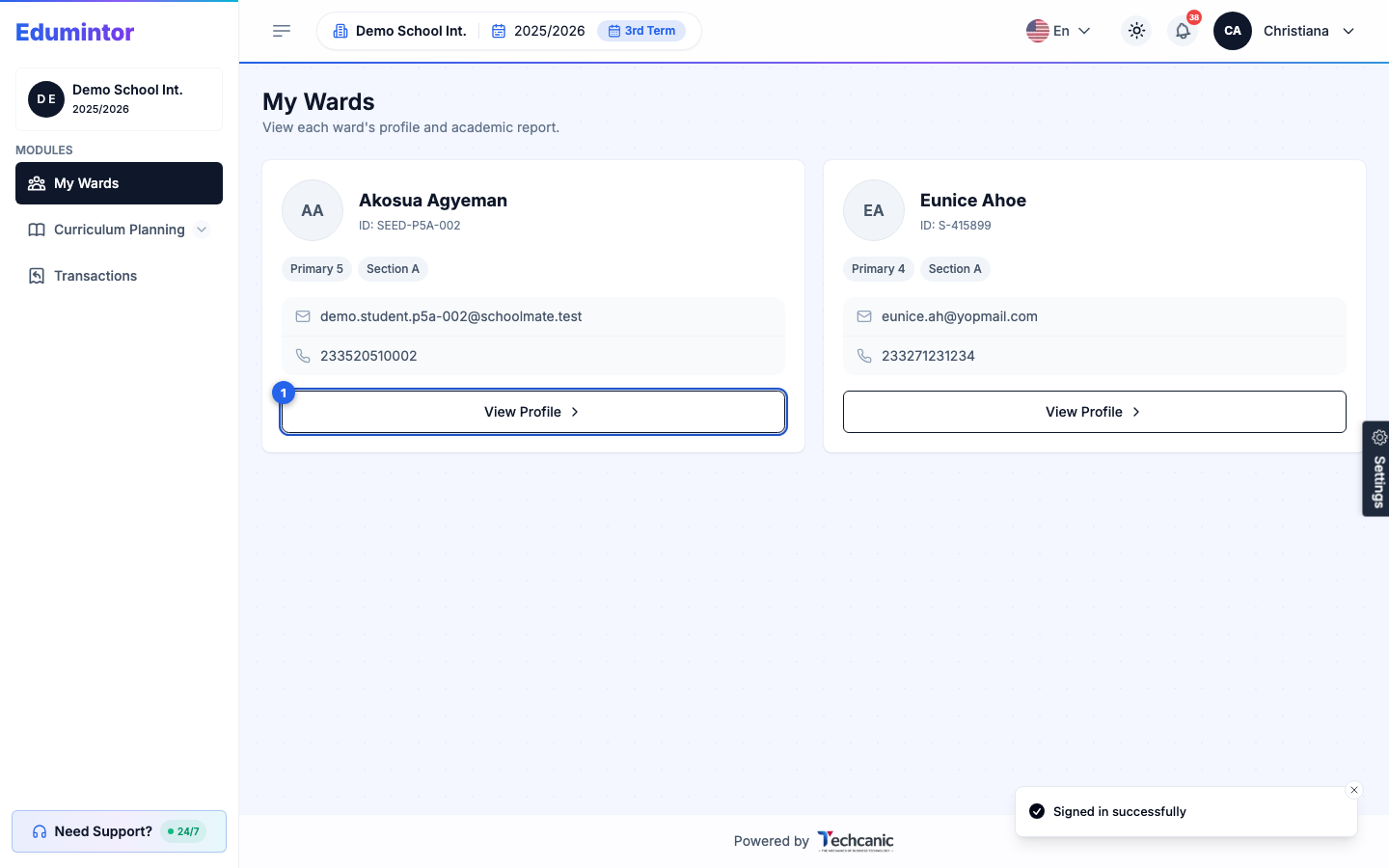View Profile of Akosua Agyeman

coord(533,412)
